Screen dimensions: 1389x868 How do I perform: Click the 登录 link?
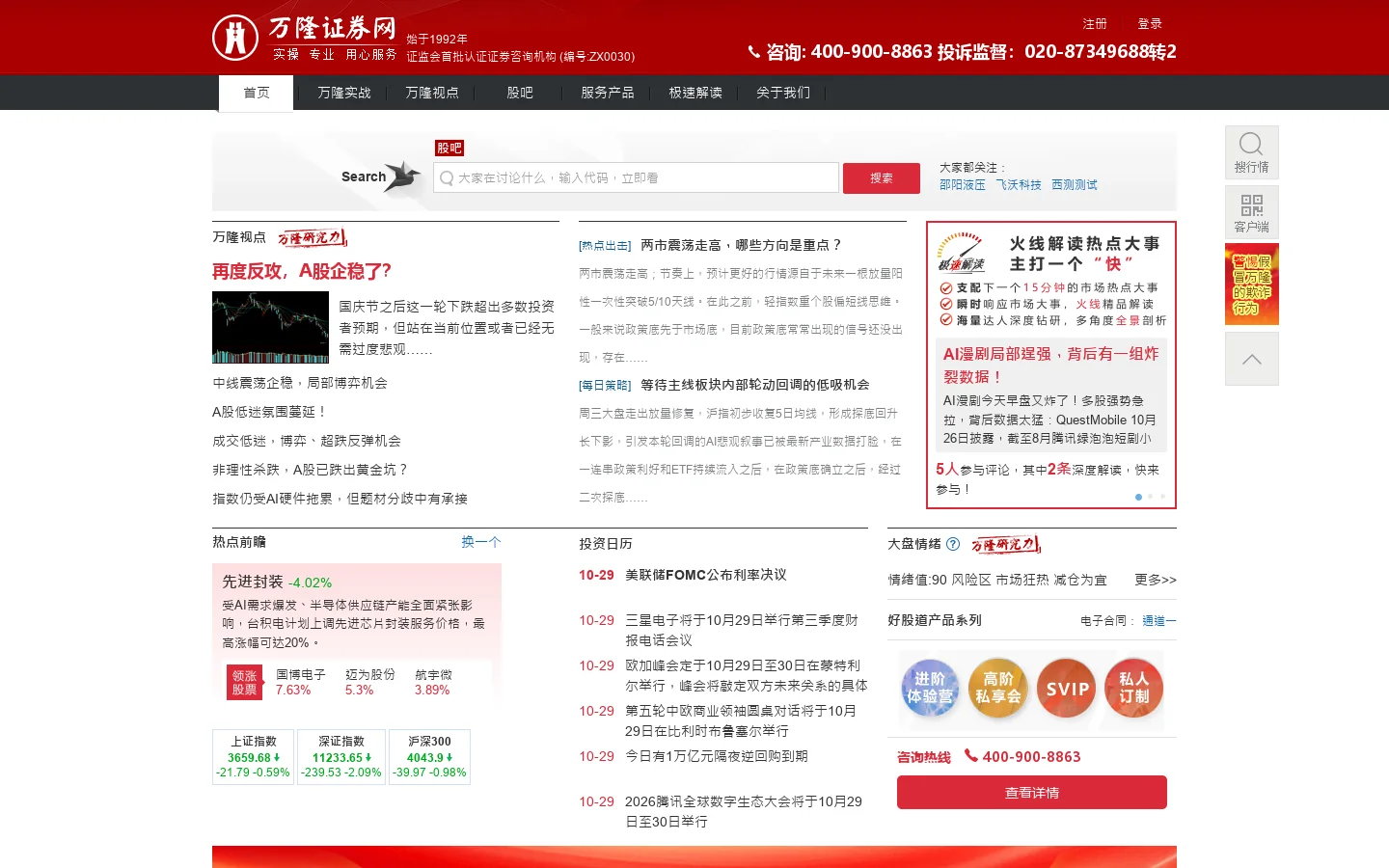tap(1150, 24)
